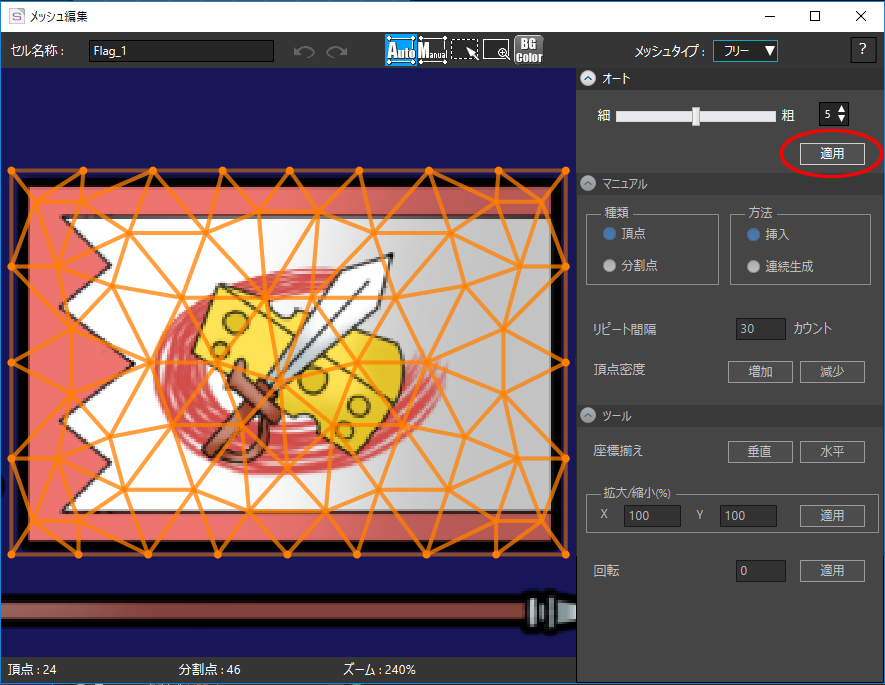Click the auto mesh value field showing 5
Viewport: 885px width, 685px height.
(x=827, y=114)
